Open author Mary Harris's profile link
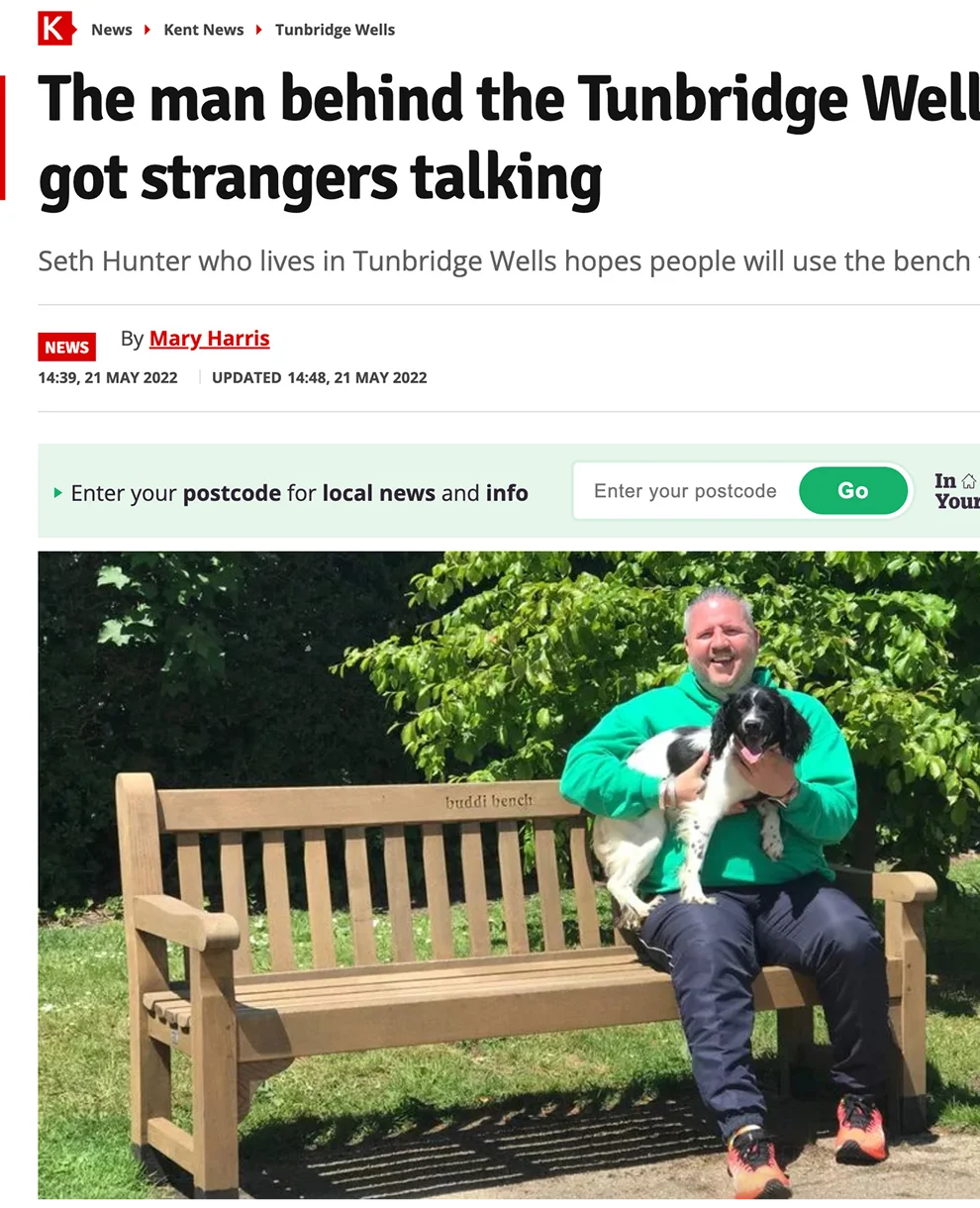 (210, 339)
